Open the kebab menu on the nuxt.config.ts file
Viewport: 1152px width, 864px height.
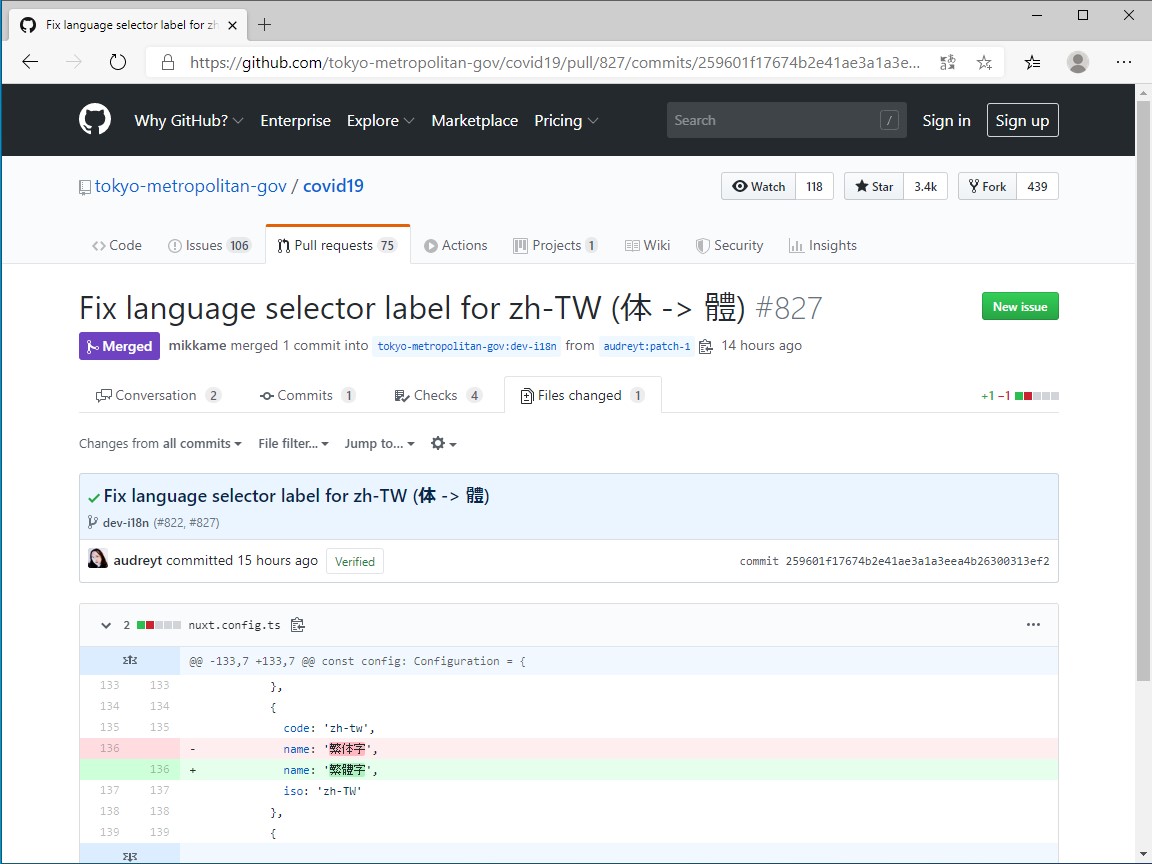coord(1033,624)
